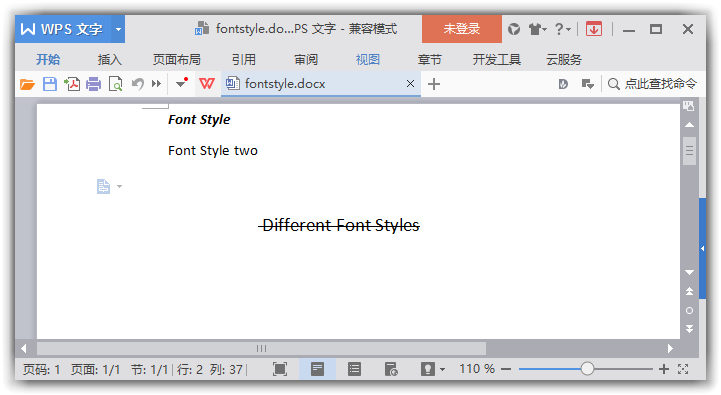The image size is (721, 395).
Task: Click the fit-to-window expand icon
Action: 683,369
